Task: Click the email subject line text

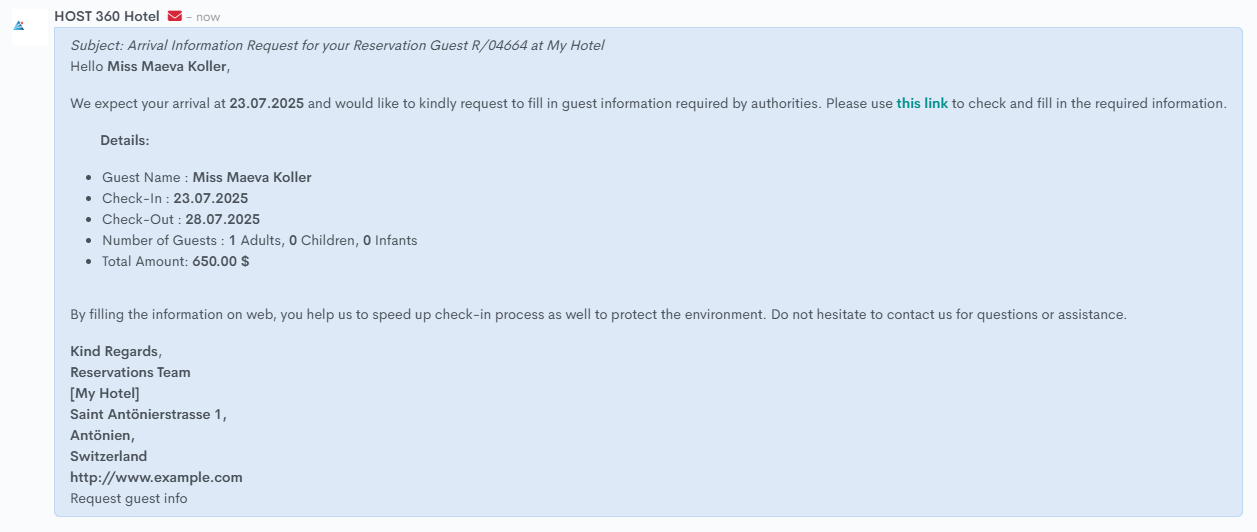Action: click(337, 45)
